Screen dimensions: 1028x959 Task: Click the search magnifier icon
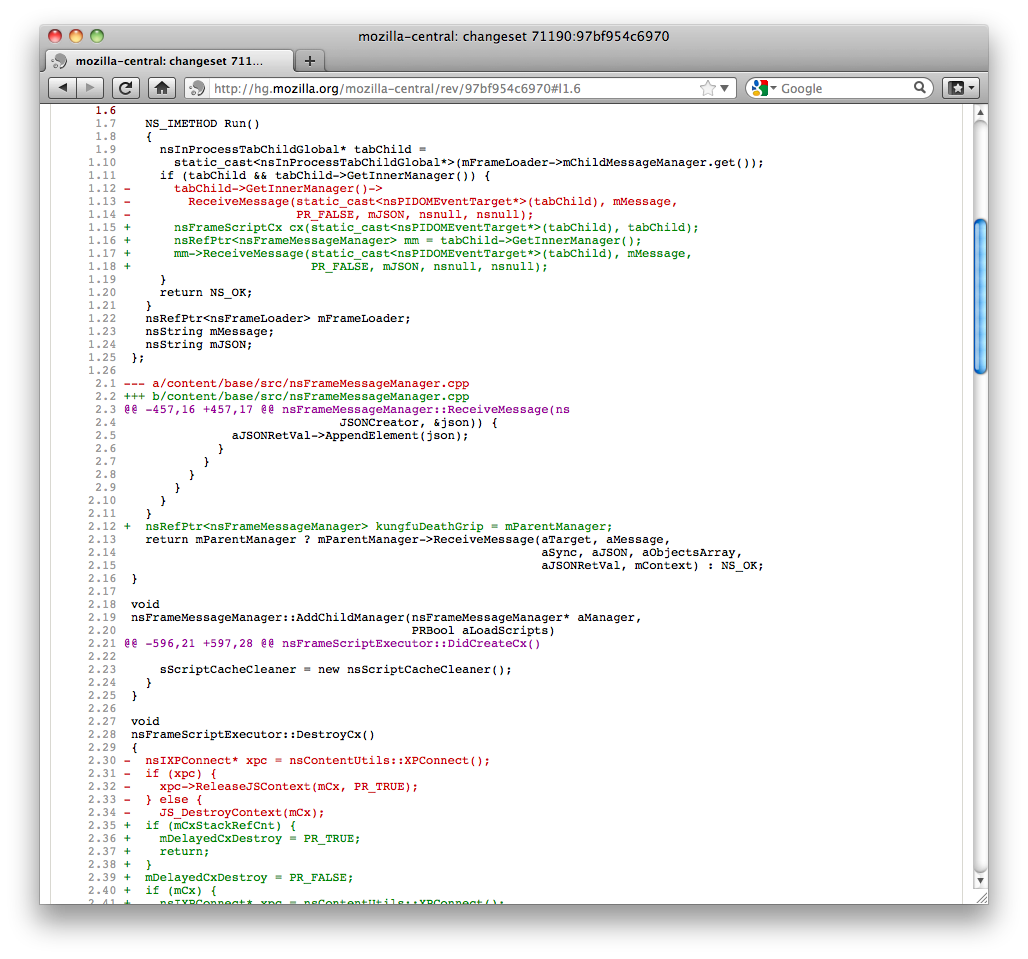pos(920,87)
